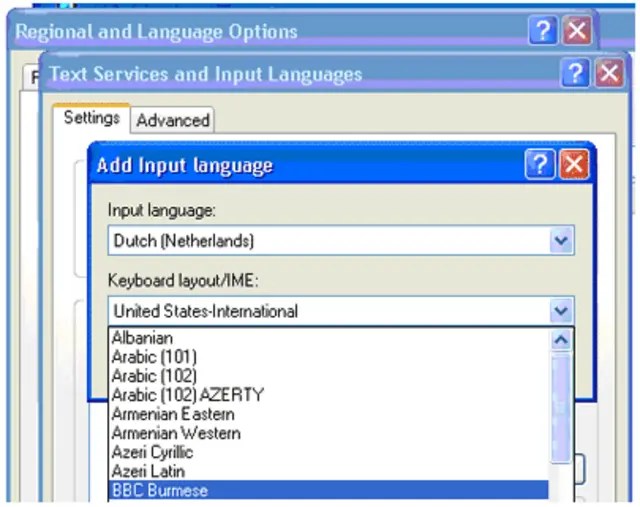The width and height of the screenshot is (640, 507).
Task: Click the Help icon in Add Input language dialog
Action: coord(540,165)
